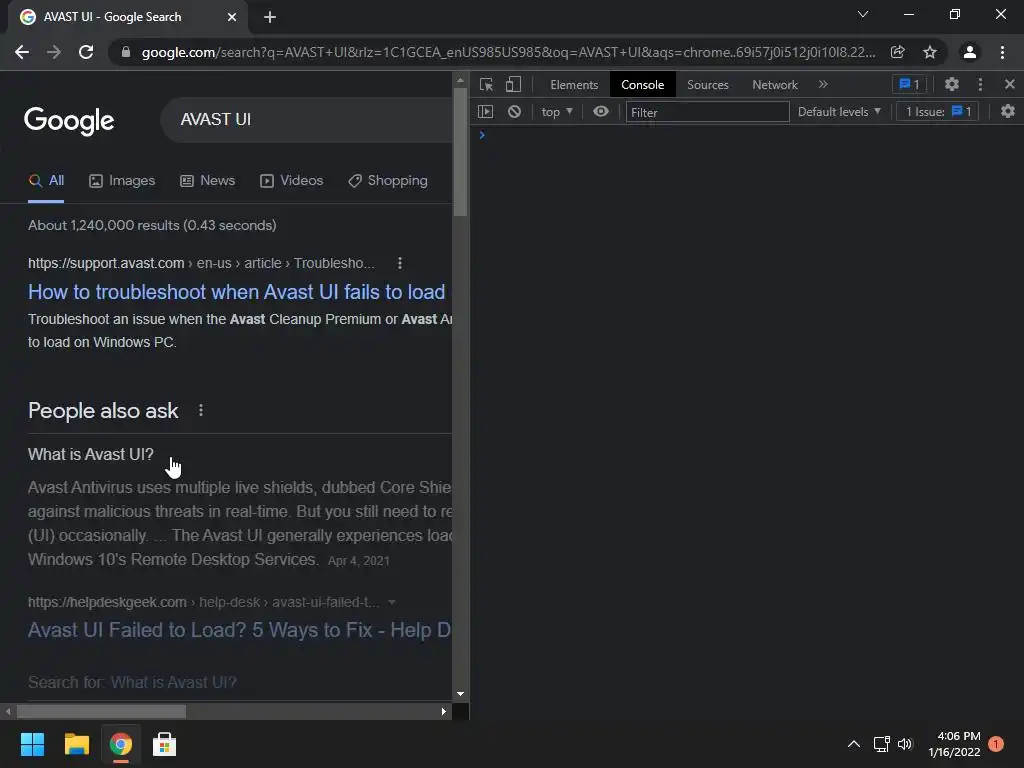Select the All results tab
The image size is (1024, 768).
pos(46,181)
